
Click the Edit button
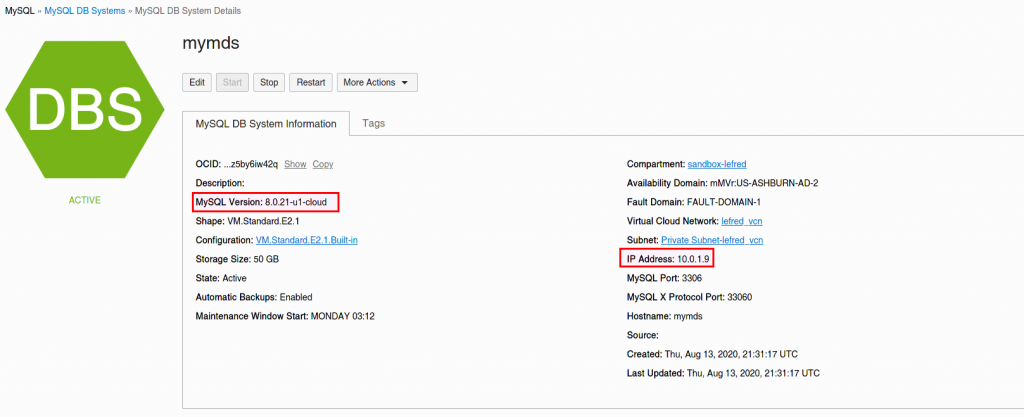point(197,82)
